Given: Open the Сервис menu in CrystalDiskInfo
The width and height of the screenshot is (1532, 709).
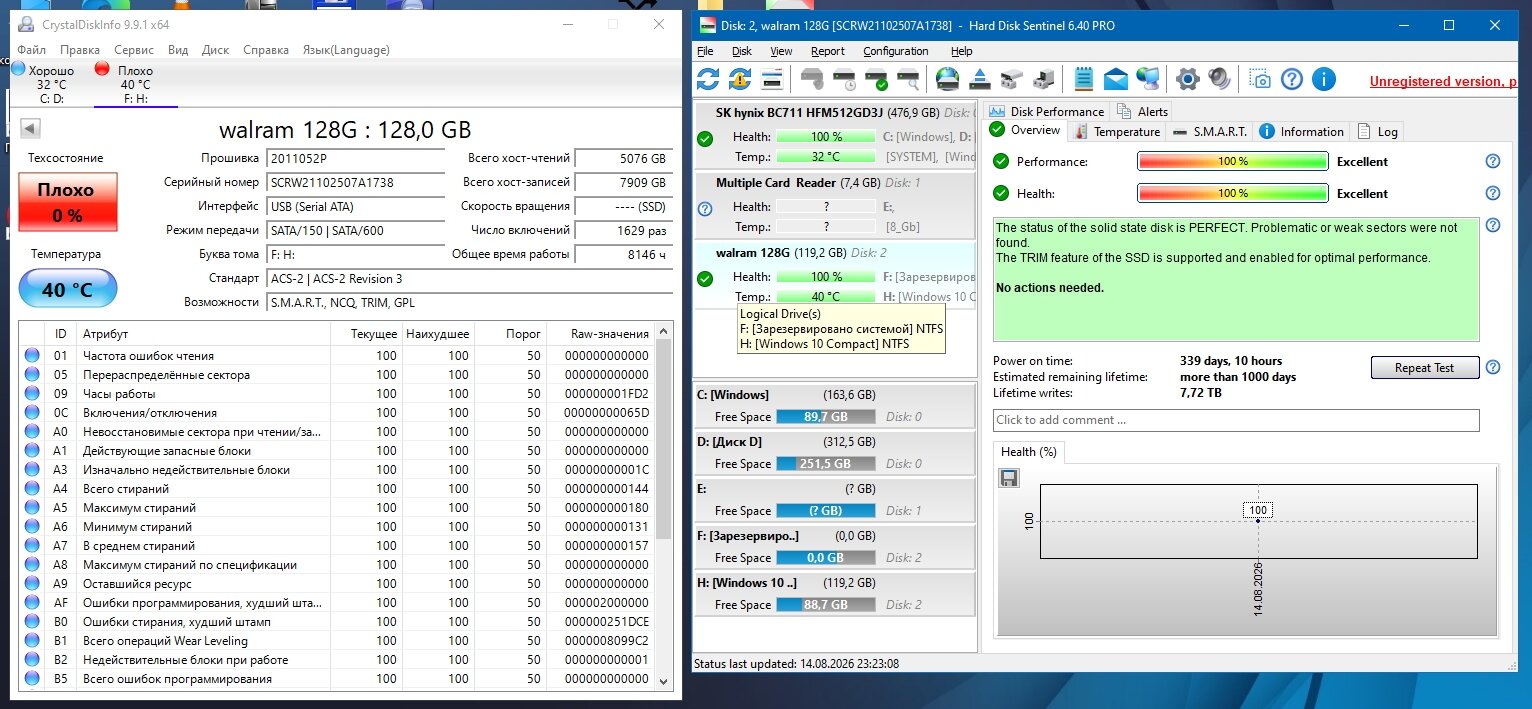Looking at the screenshot, I should tap(134, 50).
